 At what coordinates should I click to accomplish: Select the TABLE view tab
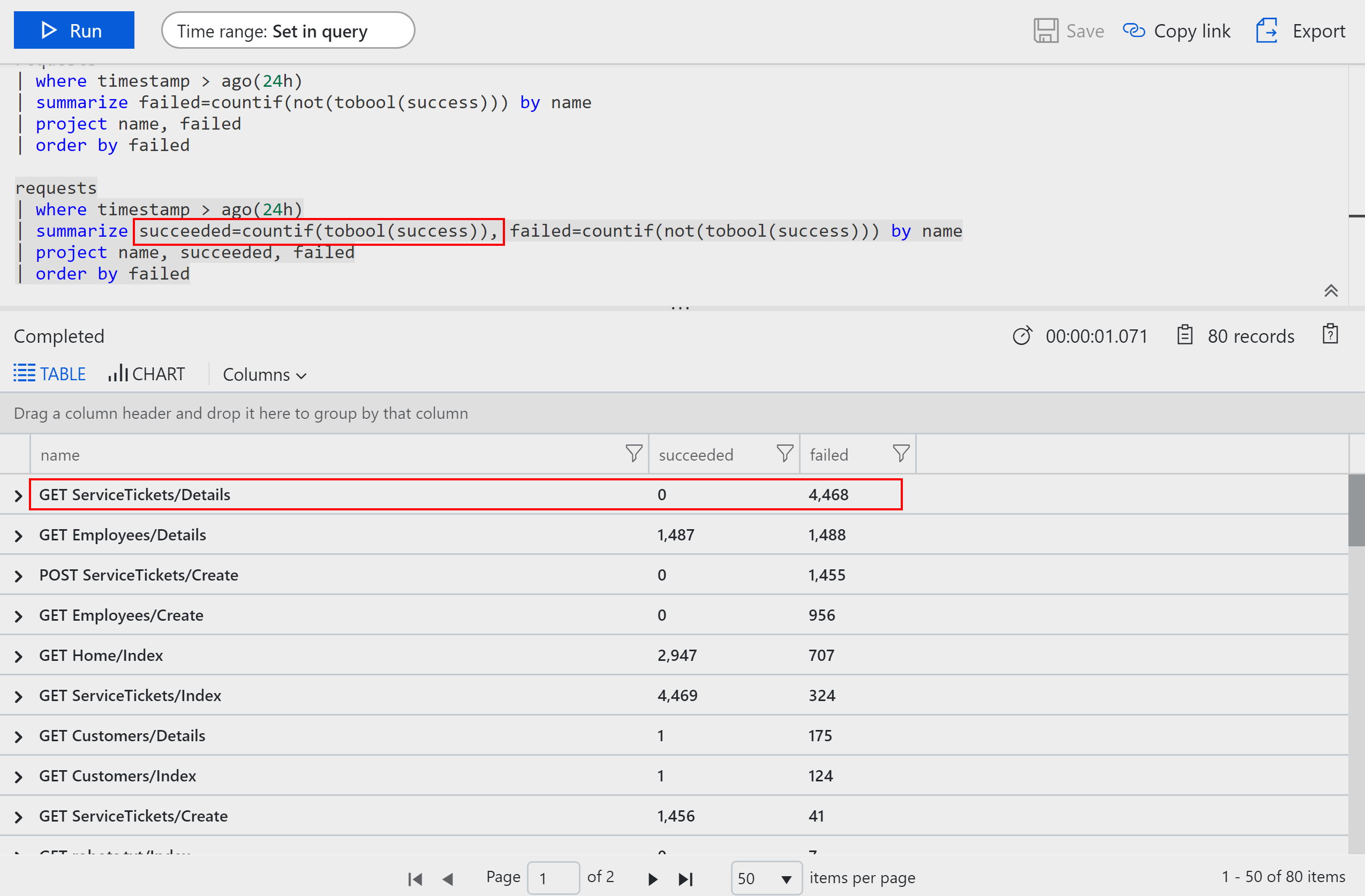[49, 373]
